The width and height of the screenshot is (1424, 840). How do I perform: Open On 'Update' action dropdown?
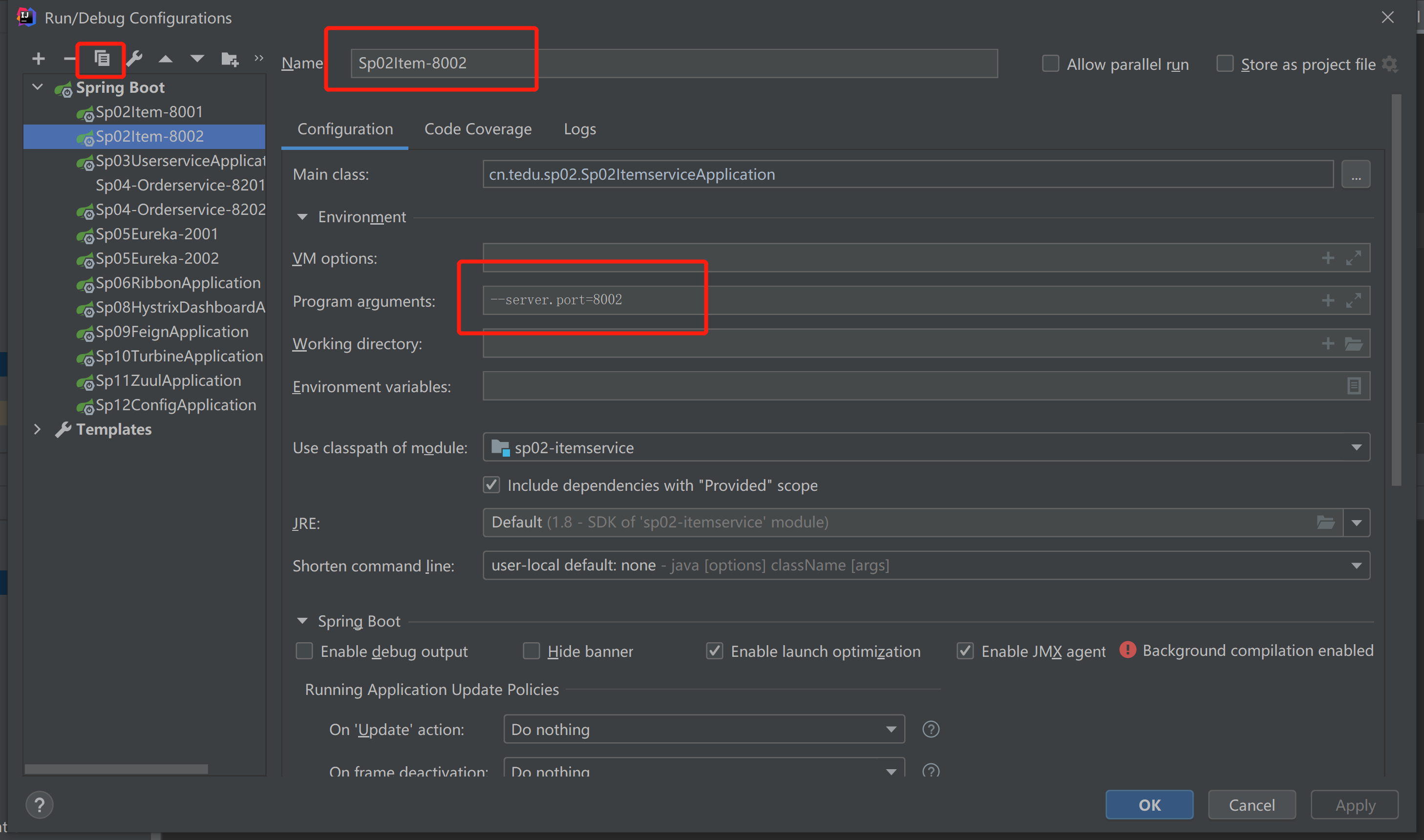tap(891, 729)
